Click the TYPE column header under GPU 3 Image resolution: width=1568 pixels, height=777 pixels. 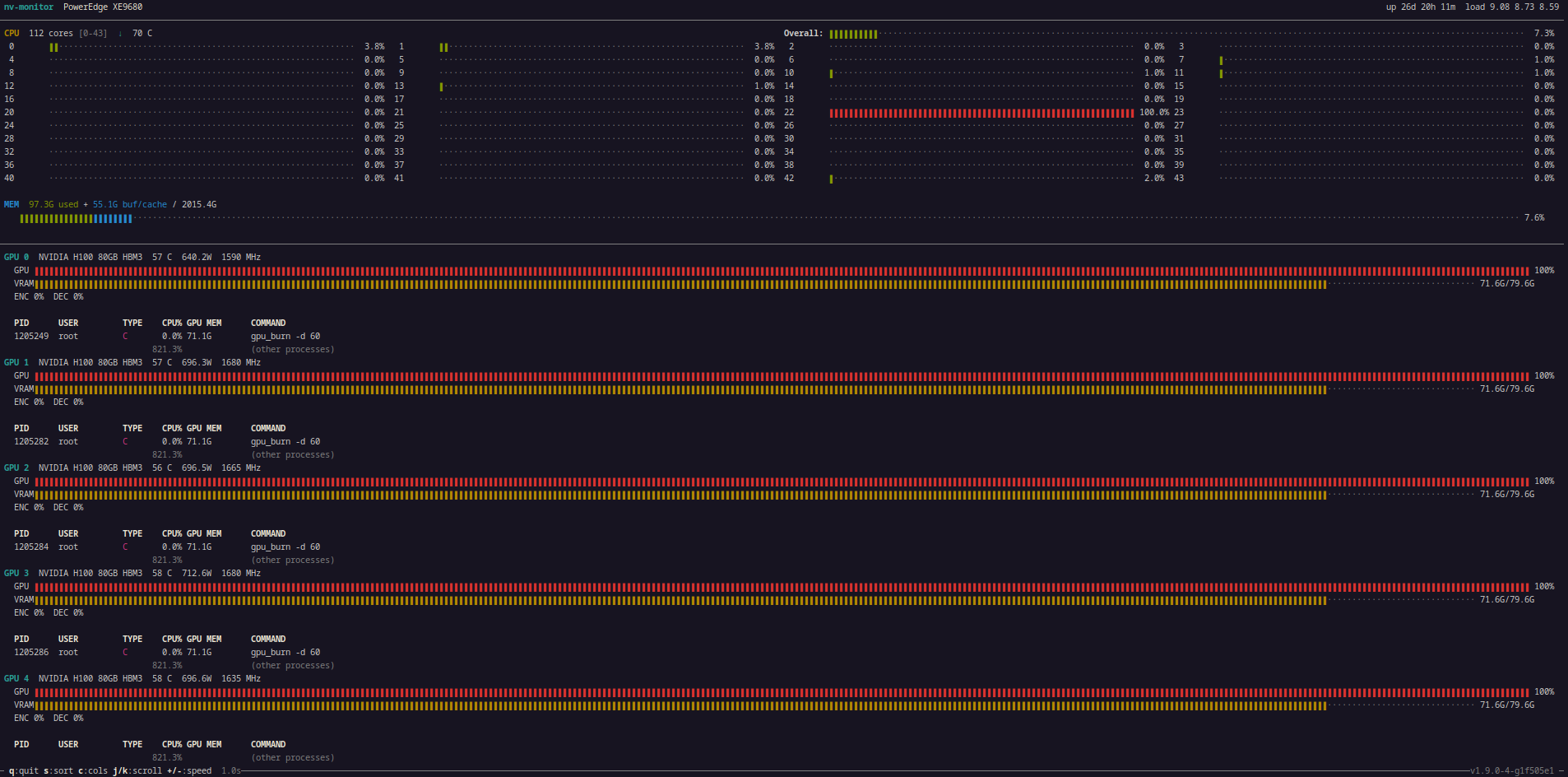pyautogui.click(x=132, y=640)
